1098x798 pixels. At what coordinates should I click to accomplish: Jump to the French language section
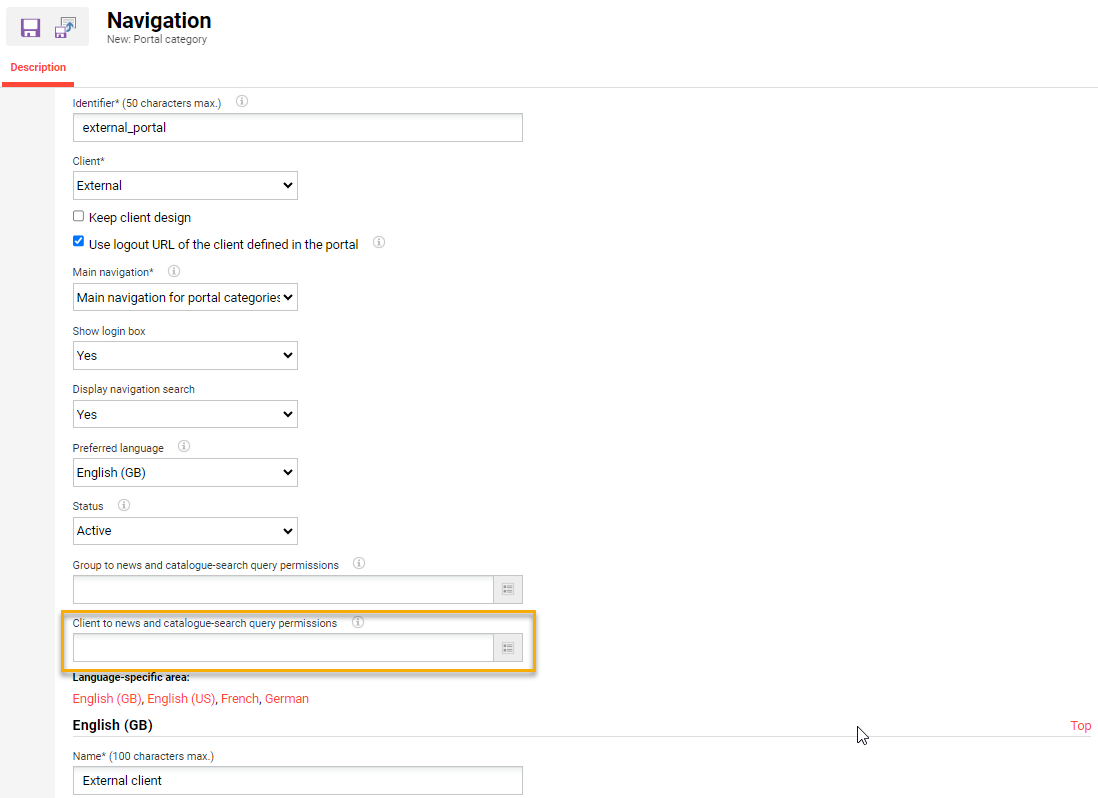point(239,699)
